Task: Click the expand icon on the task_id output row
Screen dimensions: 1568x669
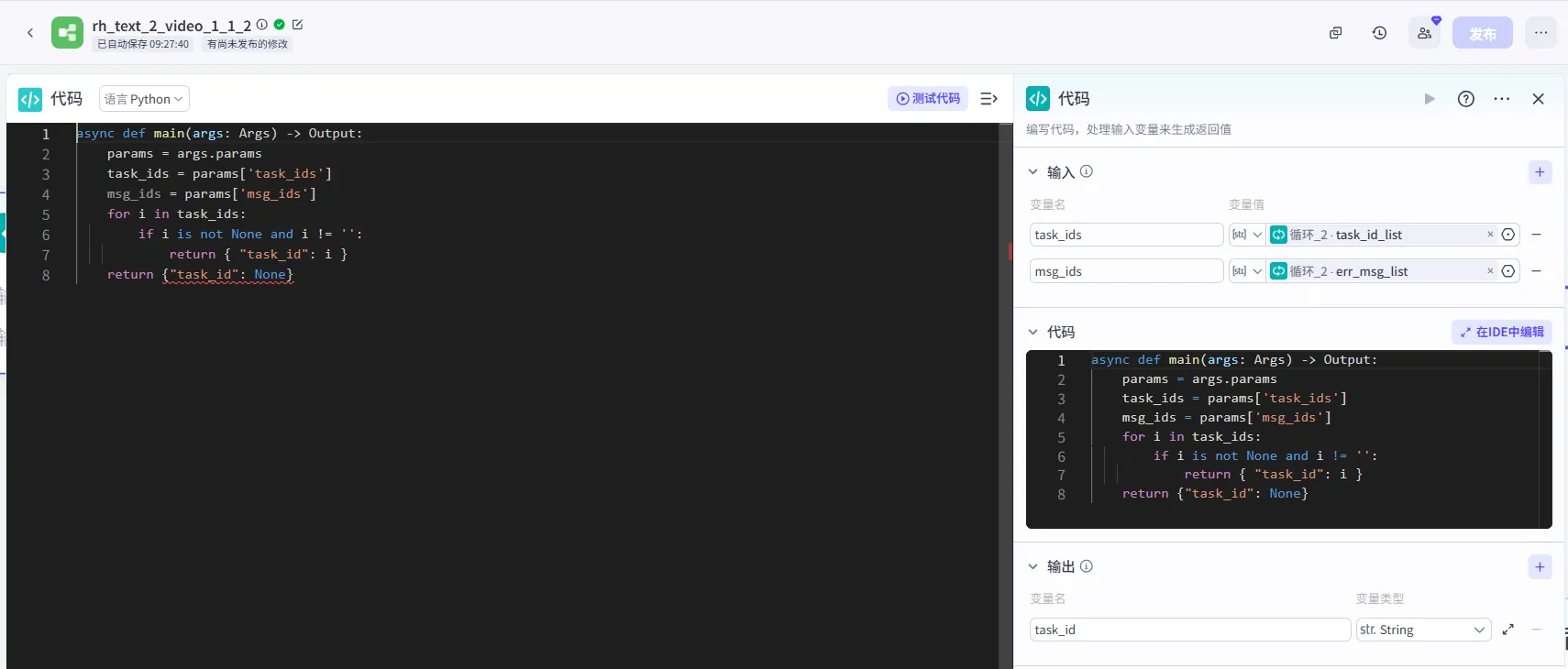Action: [1508, 630]
